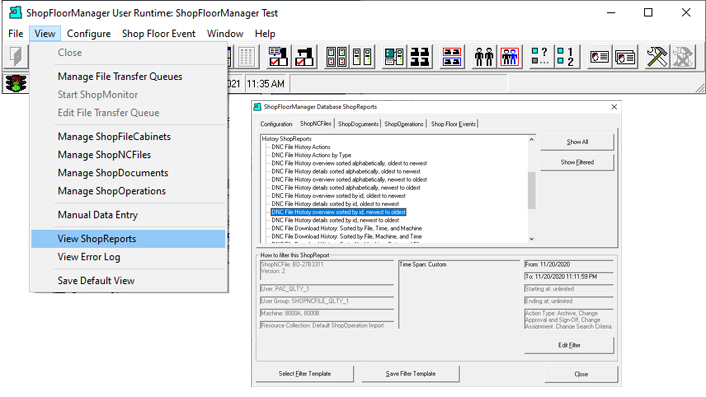The height and width of the screenshot is (397, 706).
Task: Click the User: PAC_QLTY_1 filter field
Action: [327, 289]
